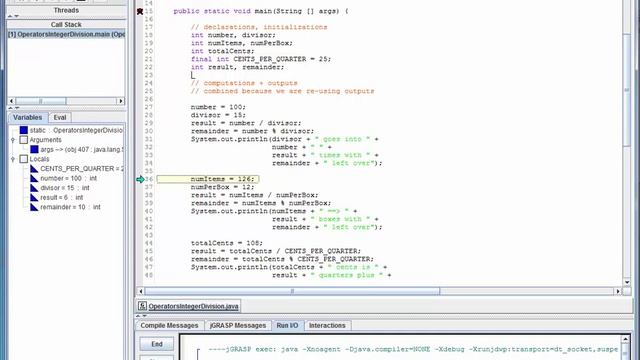Click the editor horizontal scrollbar left arrow
The width and height of the screenshot is (640, 360).
[140, 291]
